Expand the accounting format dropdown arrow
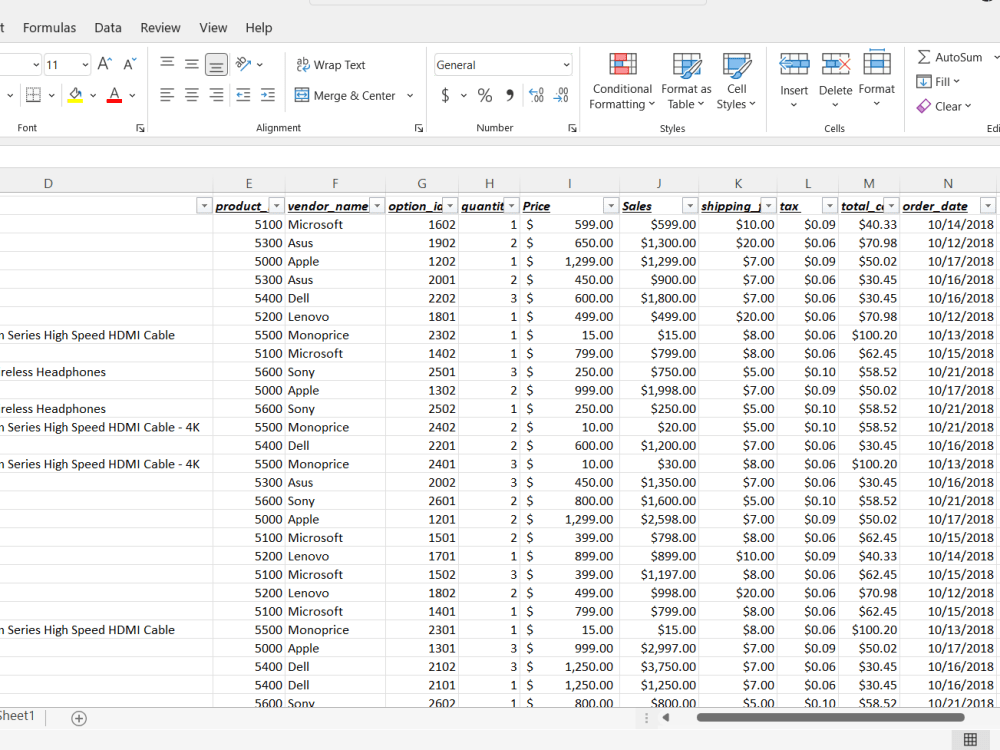This screenshot has height=750, width=1000. 464,96
